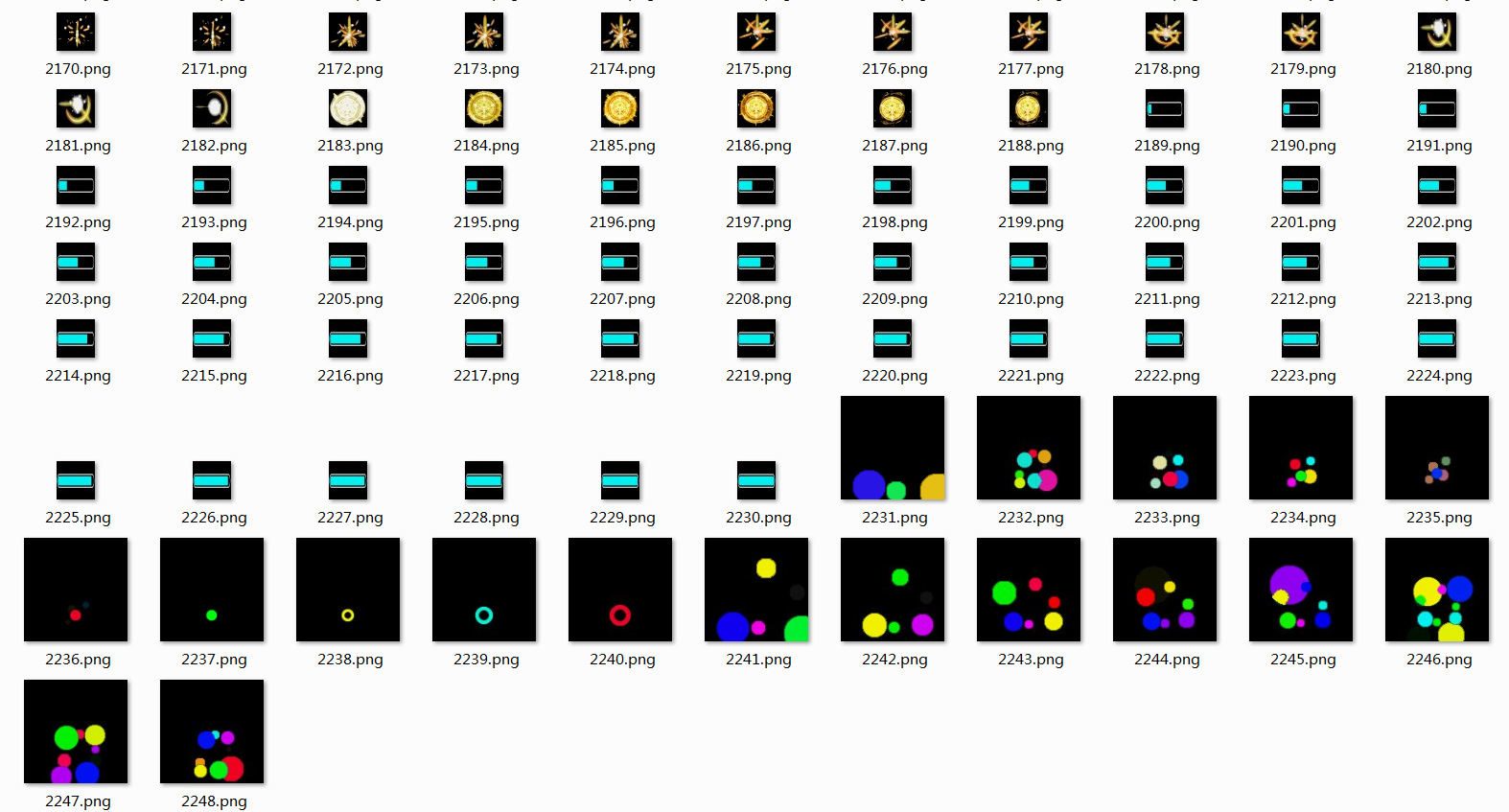Select the 2182.png crescent orb icon
The image size is (1509, 812).
(x=212, y=109)
